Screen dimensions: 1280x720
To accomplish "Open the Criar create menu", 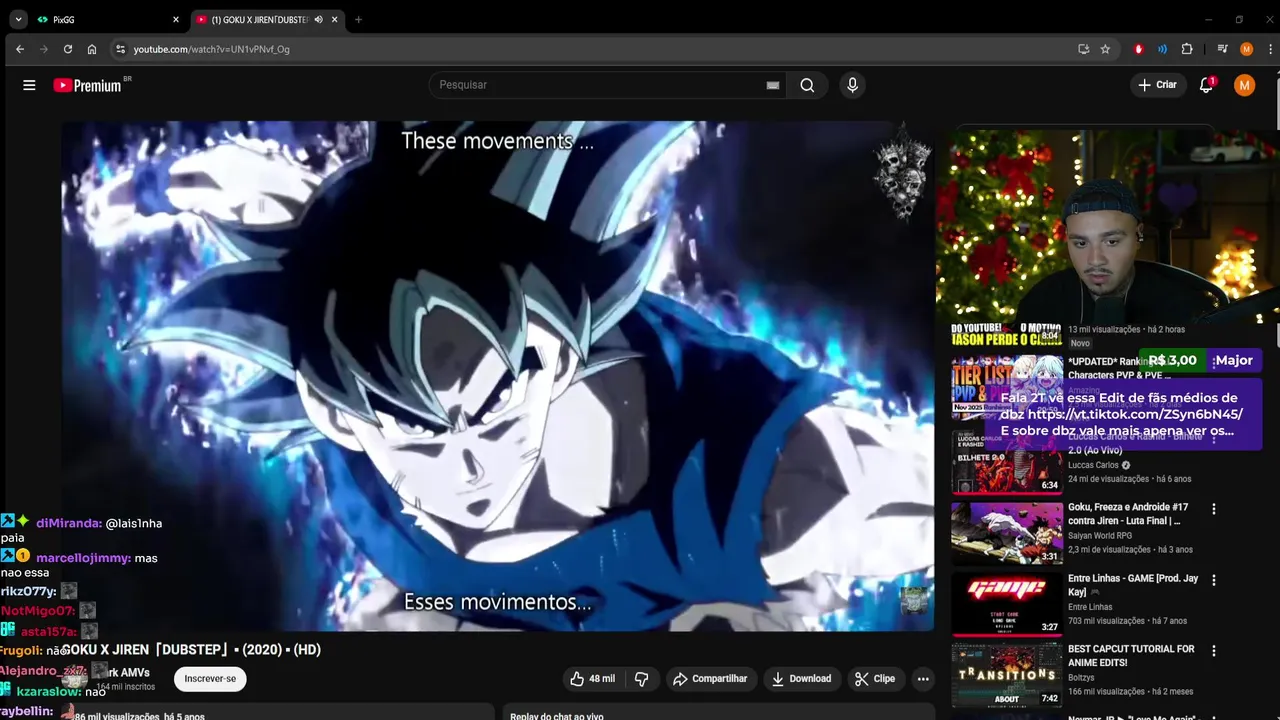I will 1158,85.
